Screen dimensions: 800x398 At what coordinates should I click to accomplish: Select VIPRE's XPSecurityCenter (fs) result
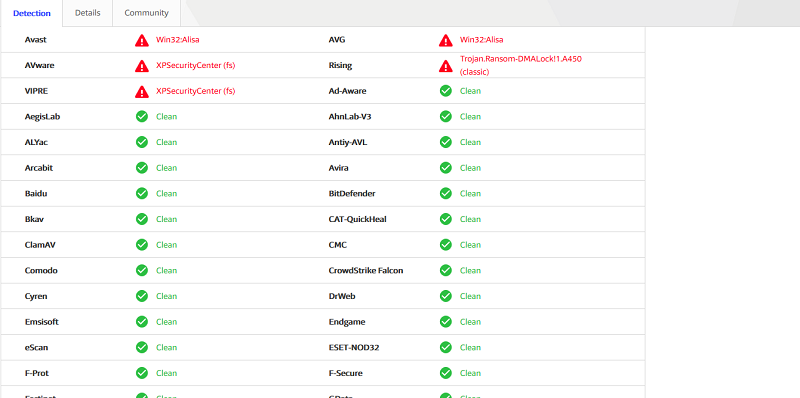click(196, 91)
